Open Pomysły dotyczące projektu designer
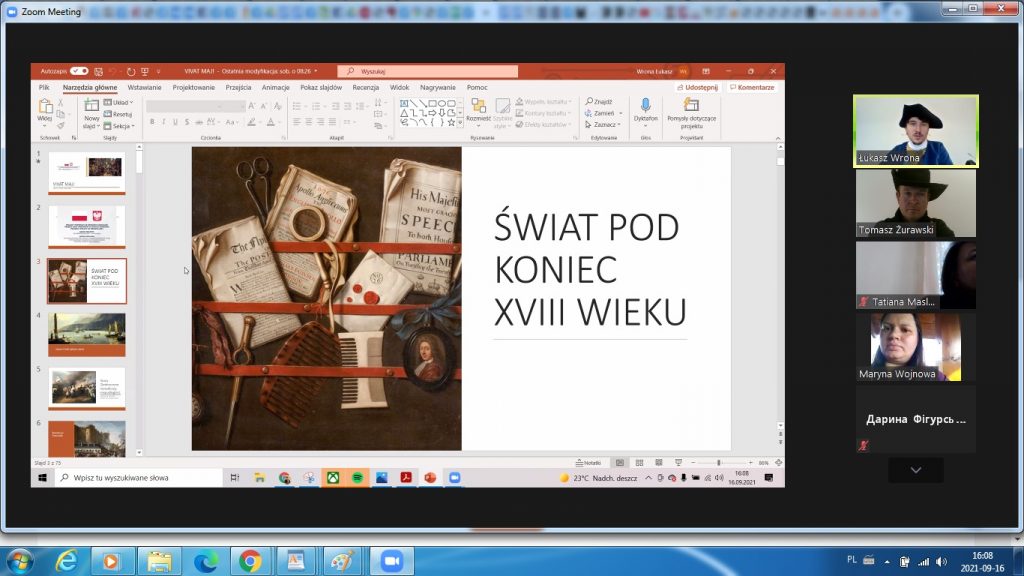Image resolution: width=1024 pixels, height=576 pixels. pyautogui.click(x=691, y=106)
